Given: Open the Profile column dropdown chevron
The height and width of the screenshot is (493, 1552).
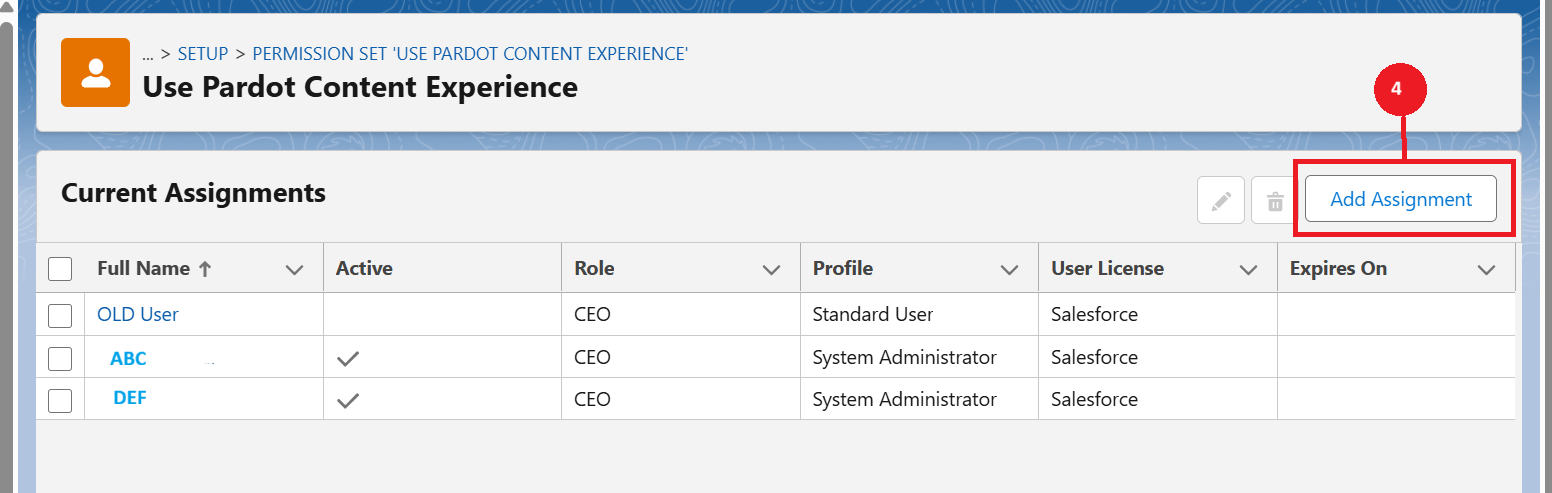Looking at the screenshot, I should click(x=1010, y=269).
